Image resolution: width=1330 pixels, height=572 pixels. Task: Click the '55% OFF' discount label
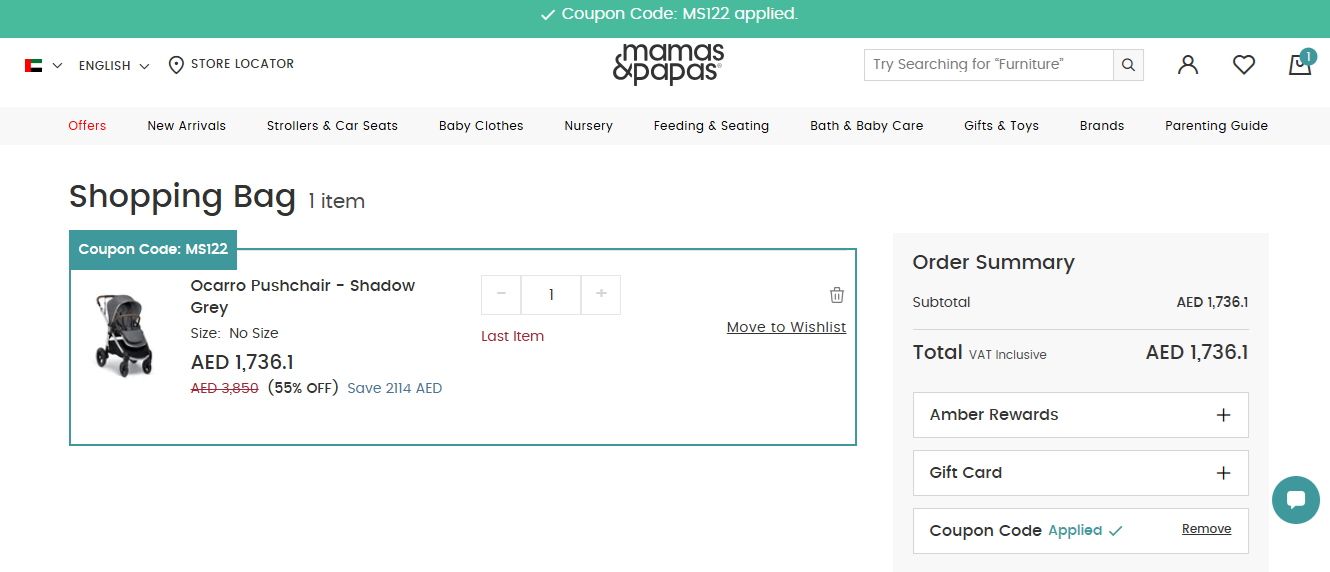[x=303, y=388]
